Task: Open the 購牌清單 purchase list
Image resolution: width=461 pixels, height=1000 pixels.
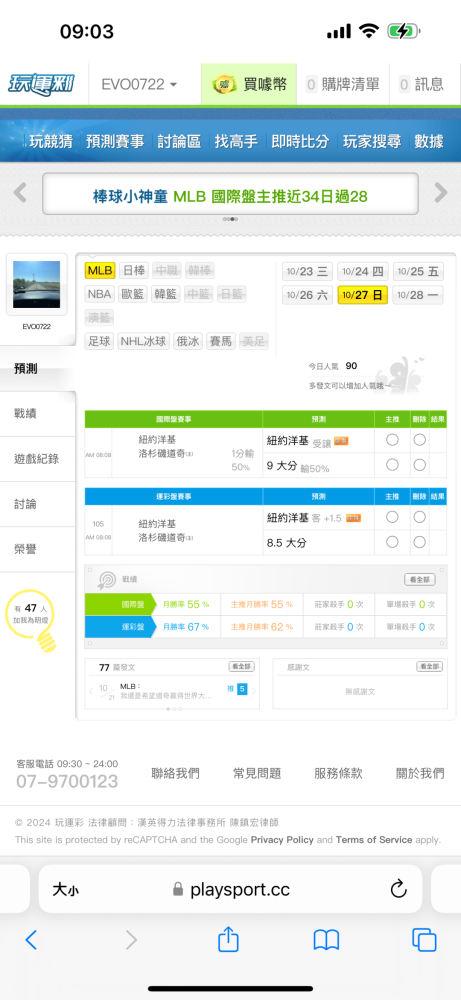Action: [x=342, y=84]
